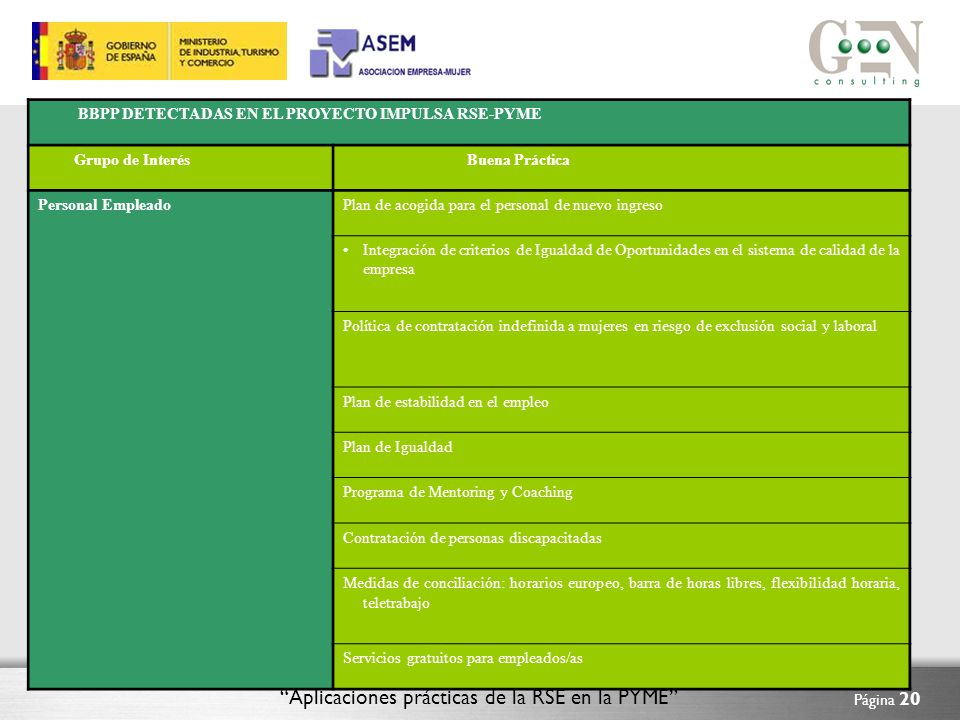Image resolution: width=960 pixels, height=720 pixels.
Task: Click the footer 'Aplicaciones prácticas de la RSE en la PYME'
Action: click(479, 697)
